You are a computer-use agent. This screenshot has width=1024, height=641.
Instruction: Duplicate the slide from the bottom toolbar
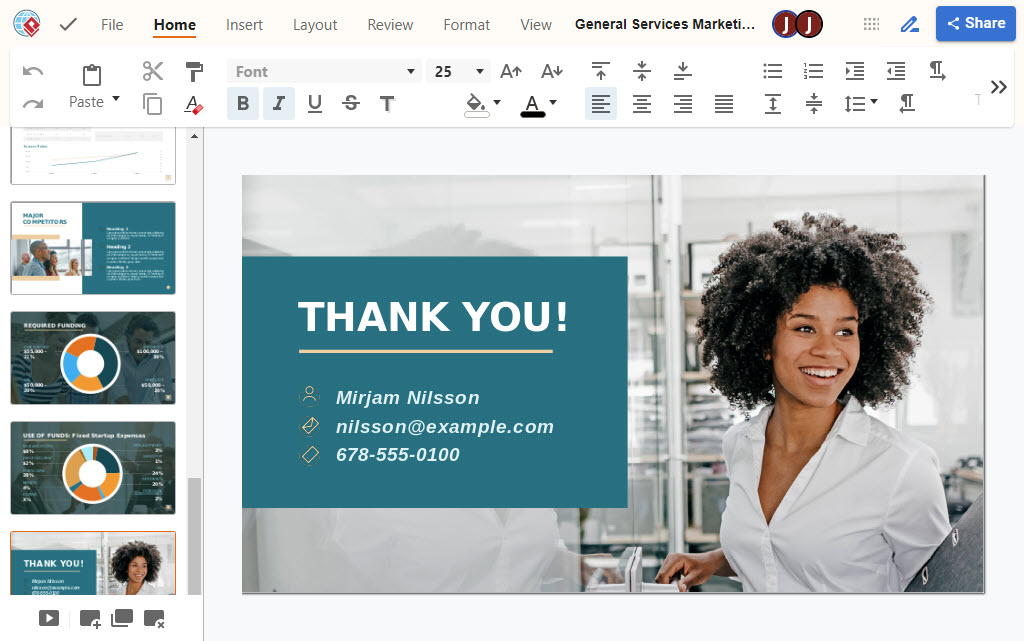(121, 618)
